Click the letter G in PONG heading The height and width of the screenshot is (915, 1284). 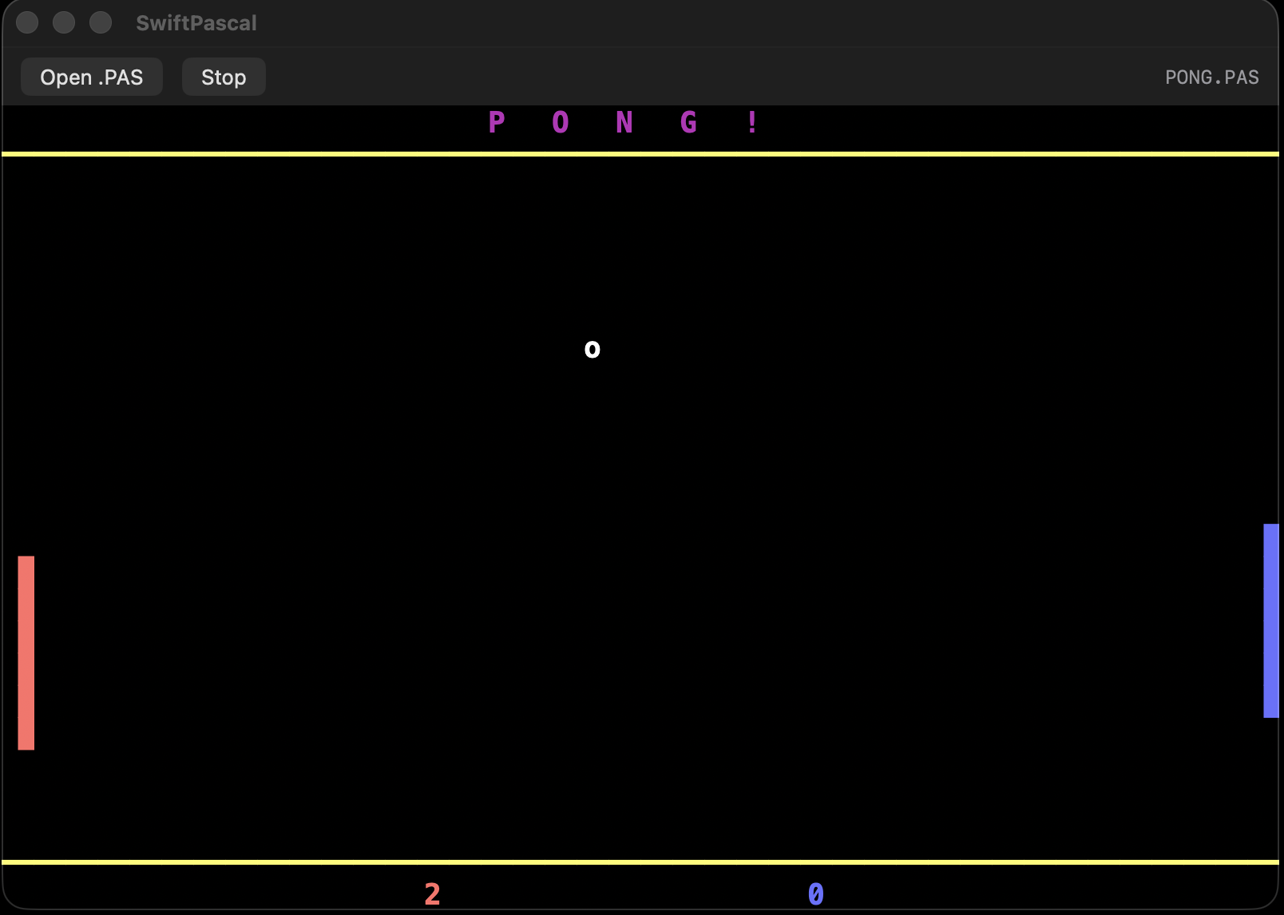click(x=689, y=122)
